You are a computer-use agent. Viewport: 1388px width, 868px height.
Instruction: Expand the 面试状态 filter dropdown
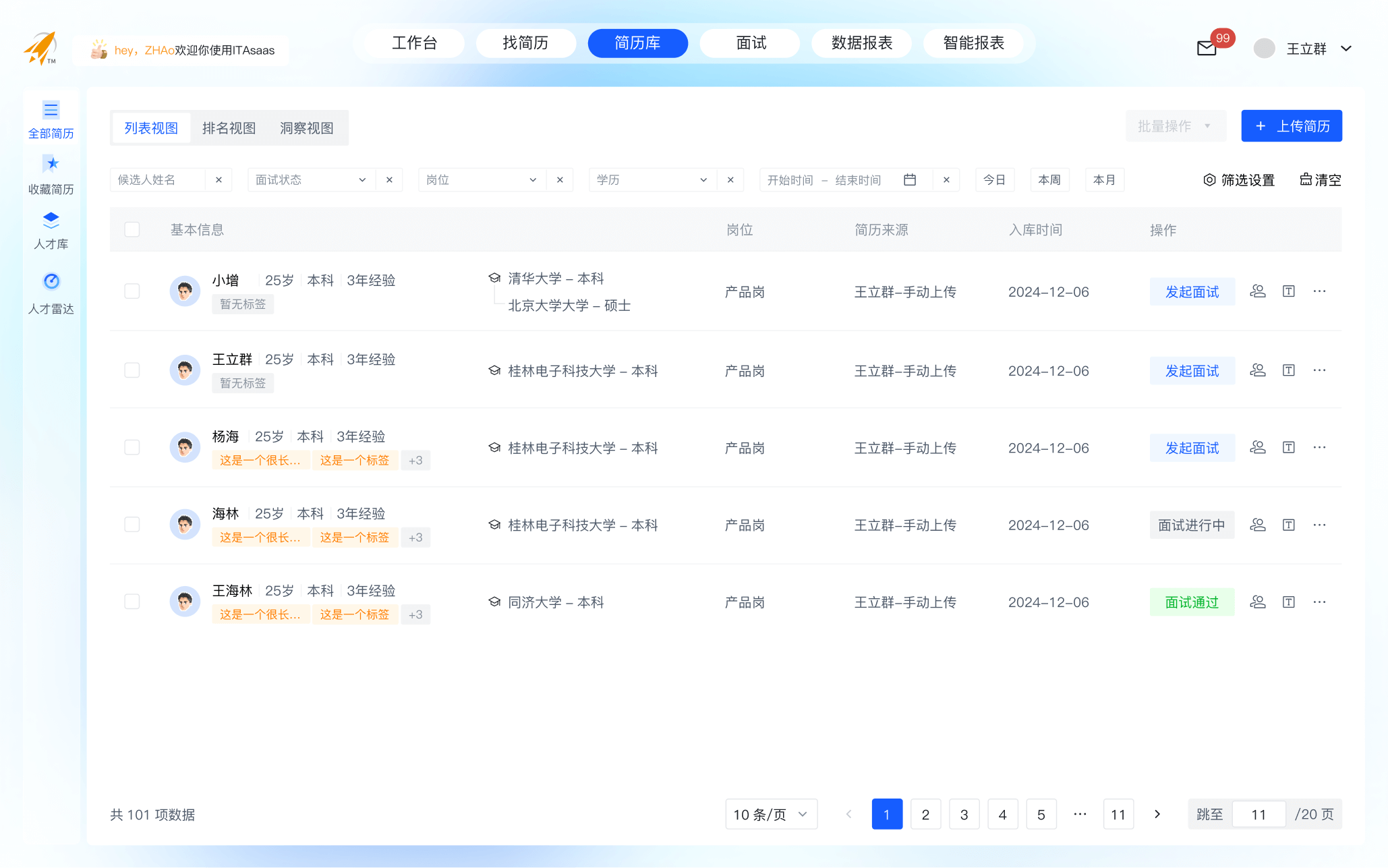[310, 180]
